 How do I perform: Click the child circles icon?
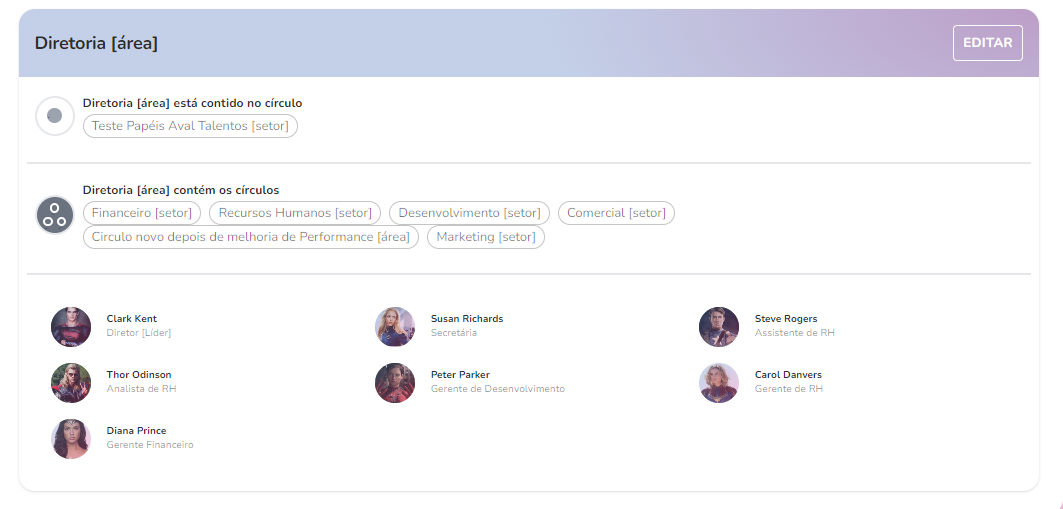(x=55, y=215)
